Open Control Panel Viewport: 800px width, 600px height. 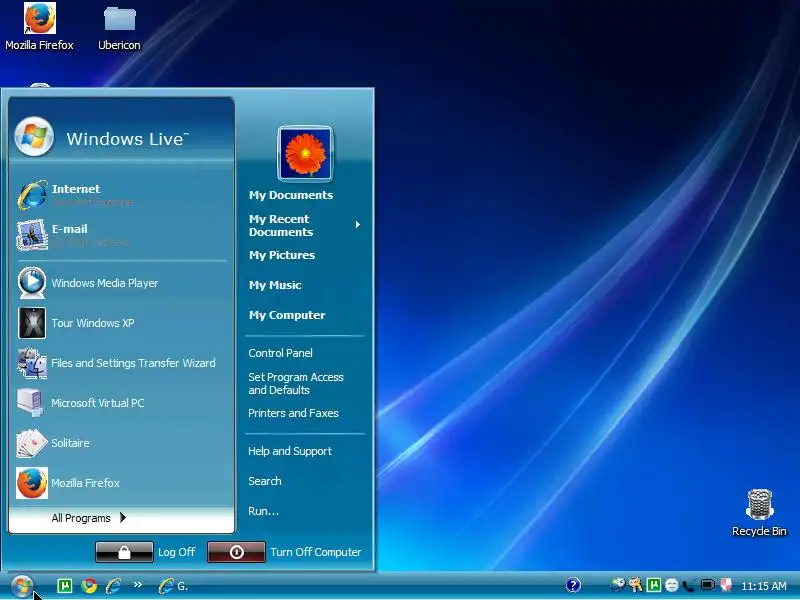click(x=280, y=353)
